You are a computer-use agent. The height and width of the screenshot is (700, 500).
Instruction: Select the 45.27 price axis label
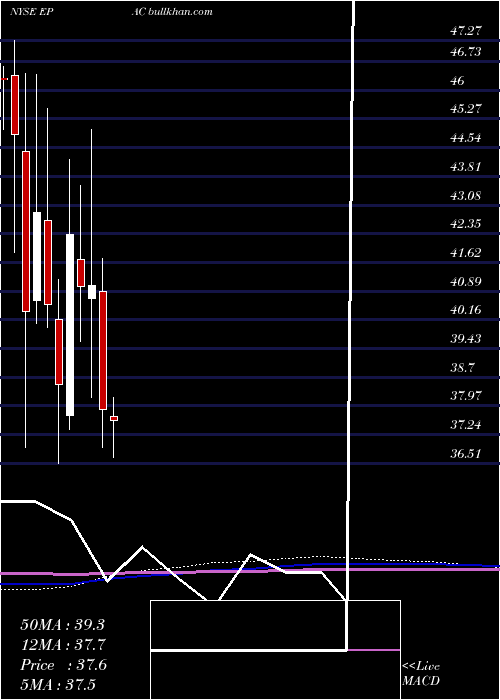[x=466, y=109]
